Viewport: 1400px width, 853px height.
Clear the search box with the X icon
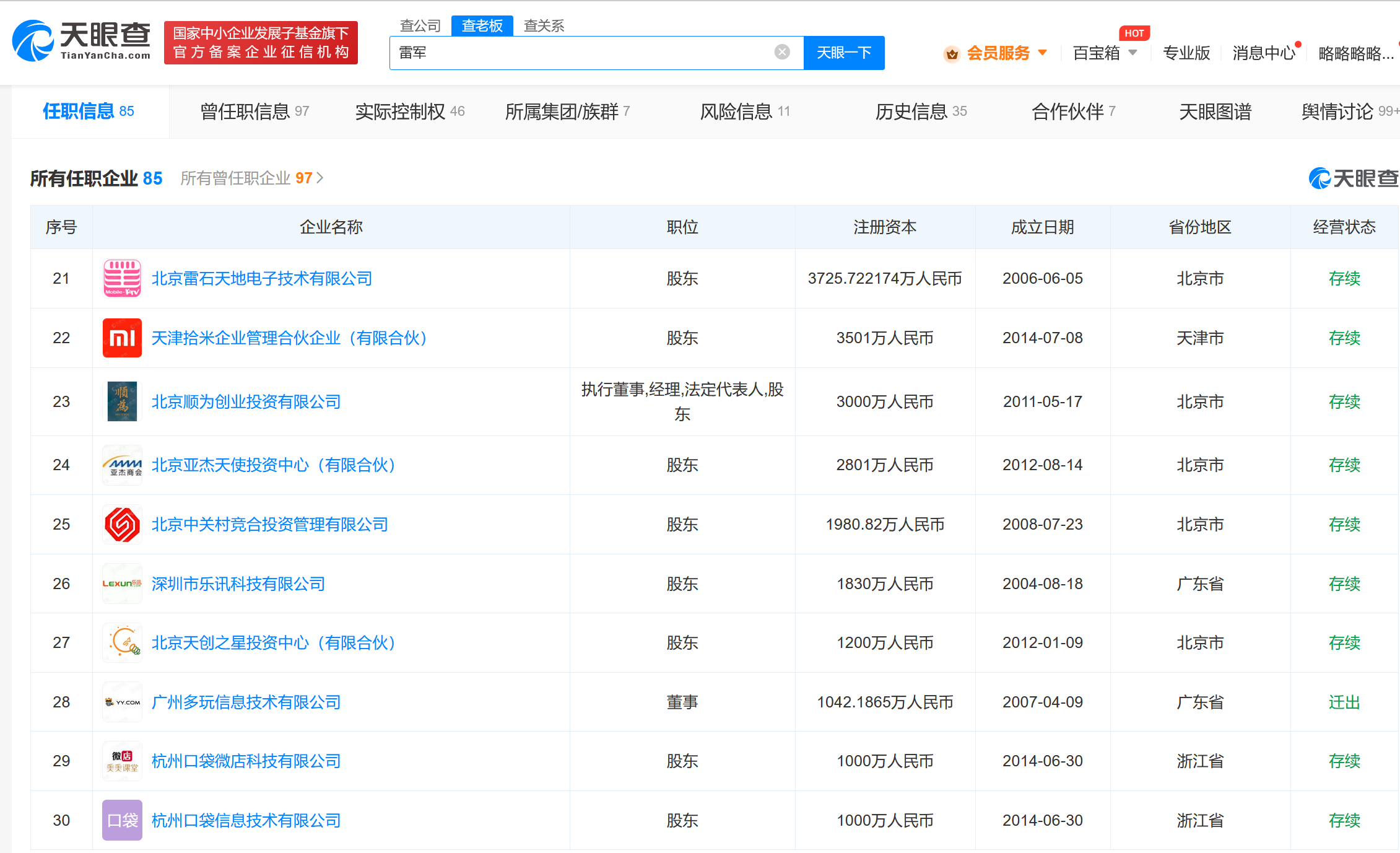click(782, 52)
